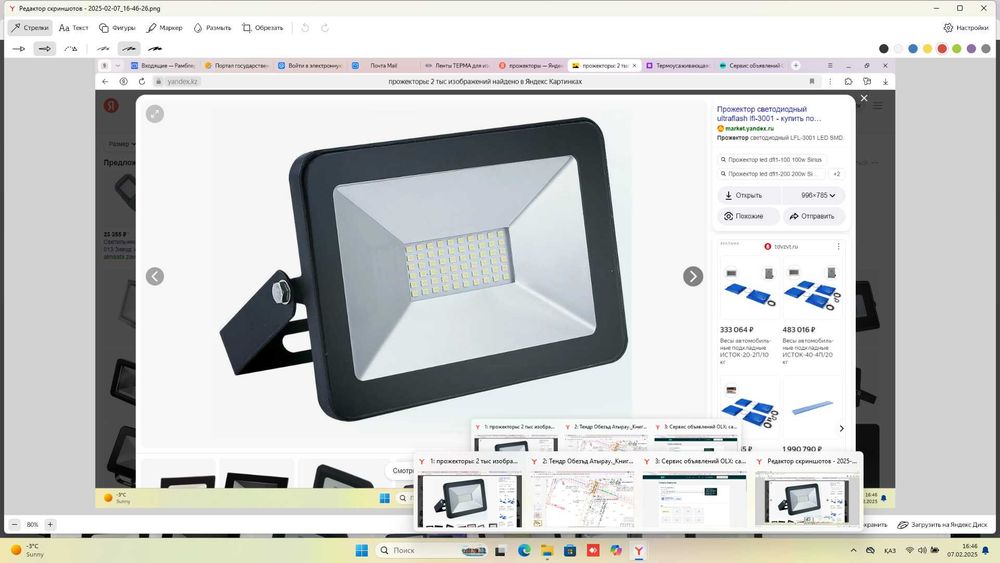Choose the curved dashed arrow style
Screen dimensions: 1000x563
coord(71,48)
